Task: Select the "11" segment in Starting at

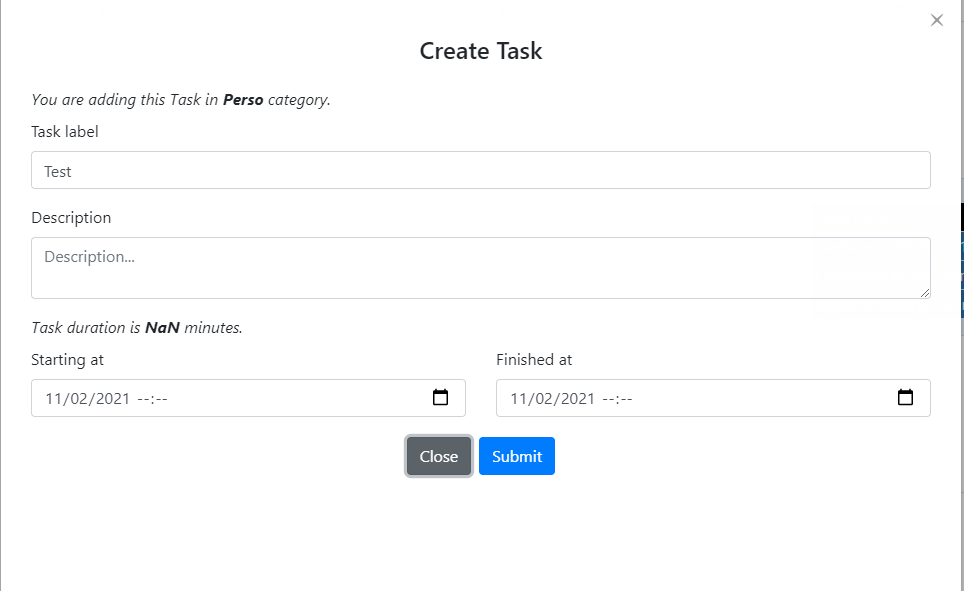Action: click(x=53, y=398)
